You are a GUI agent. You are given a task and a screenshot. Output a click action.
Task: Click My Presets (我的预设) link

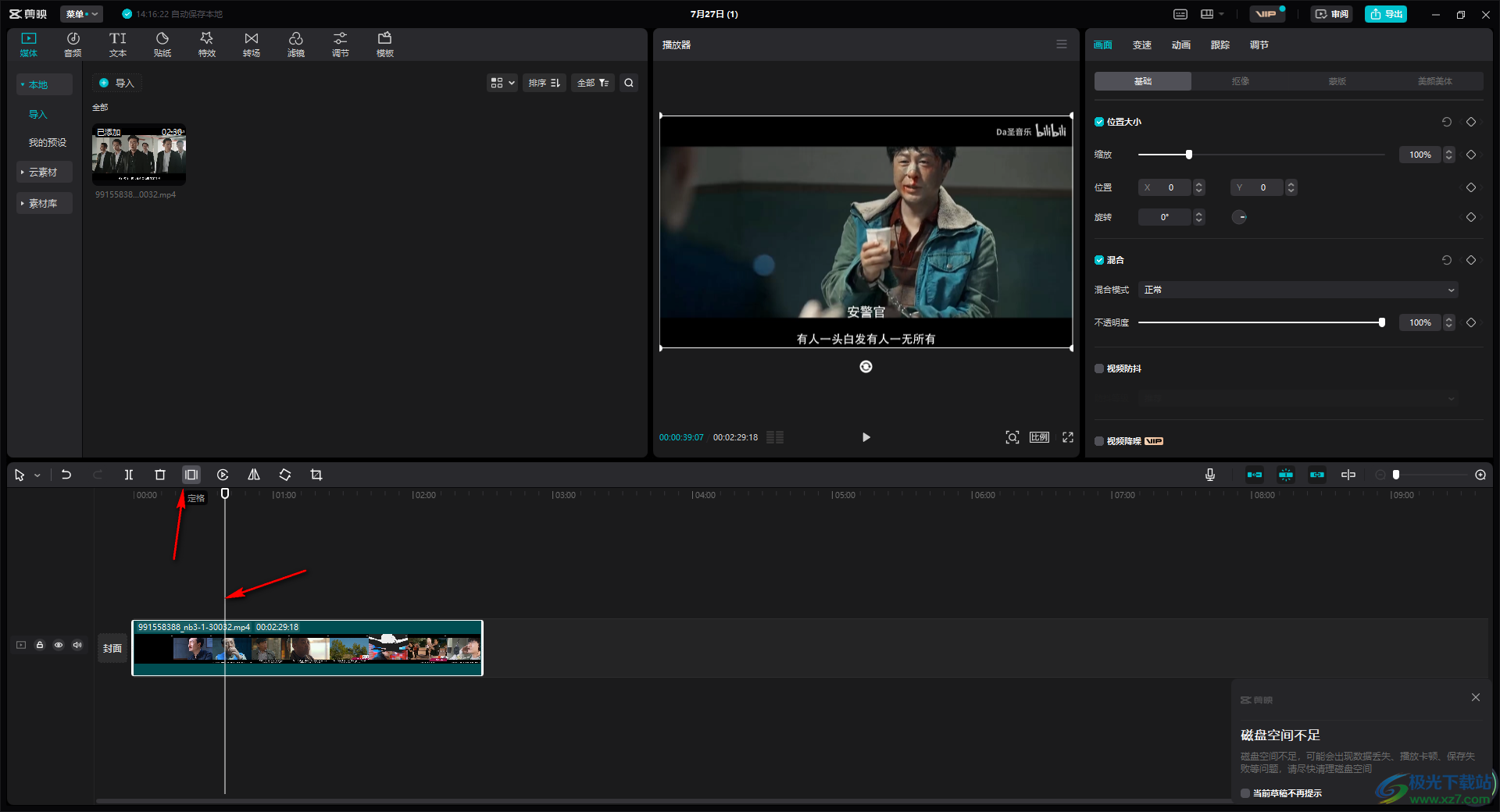coord(48,143)
